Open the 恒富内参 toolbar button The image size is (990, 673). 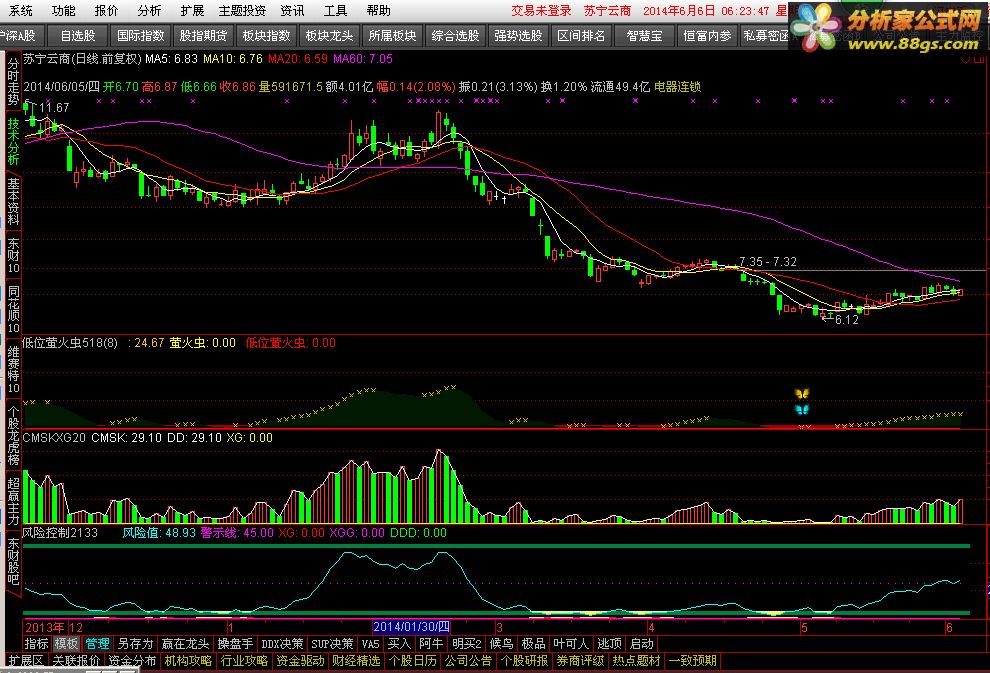click(x=707, y=36)
